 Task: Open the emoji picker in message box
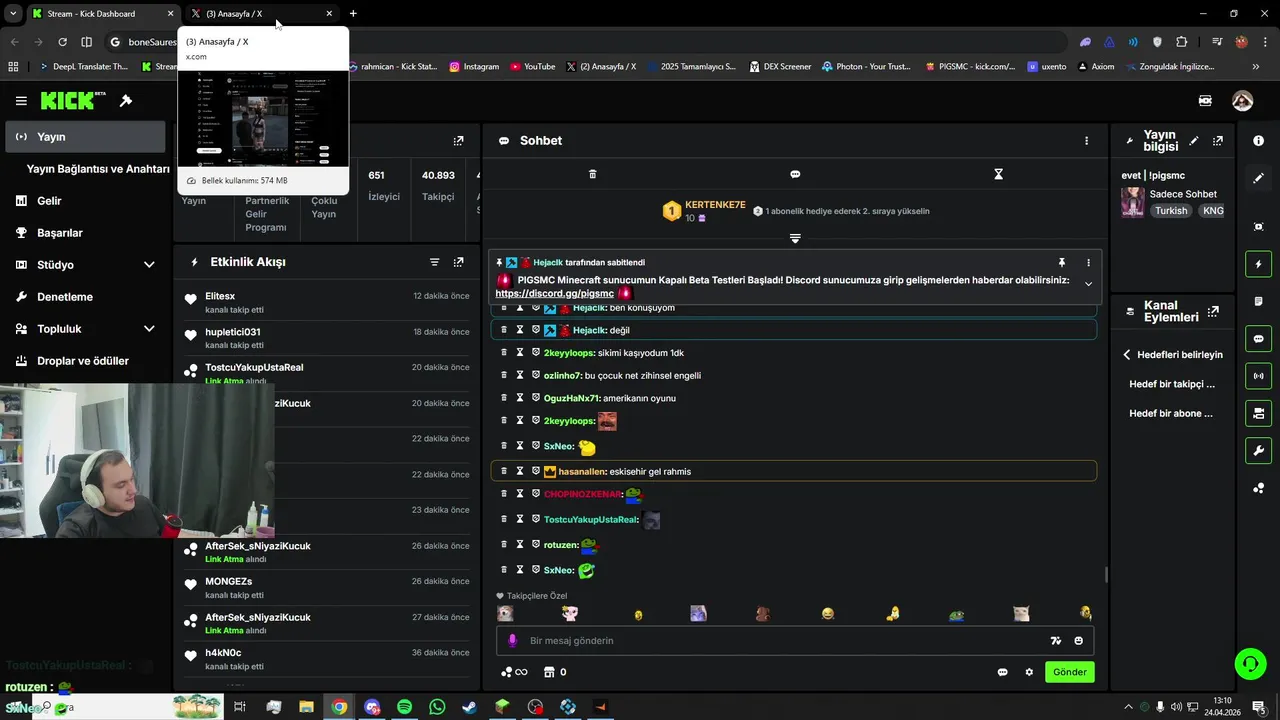[x=1078, y=641]
